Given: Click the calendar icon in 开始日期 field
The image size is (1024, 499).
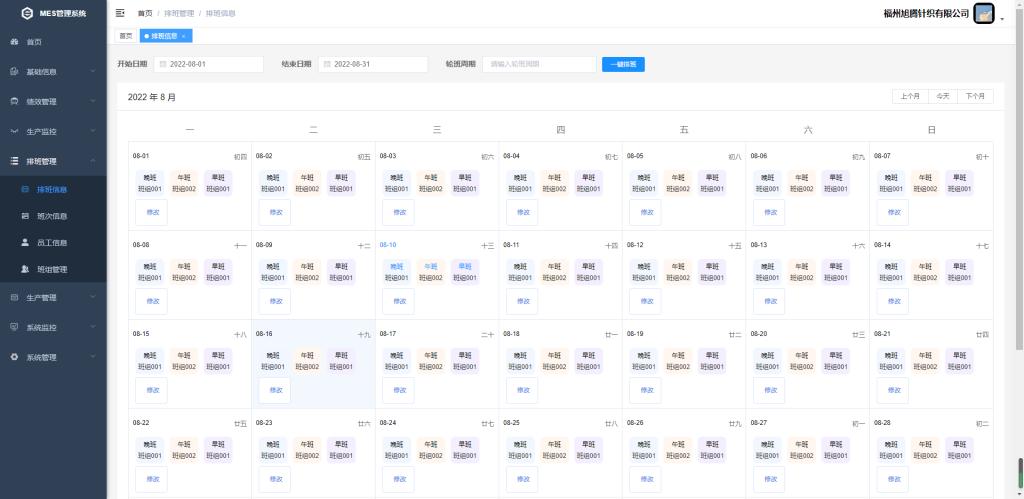Looking at the screenshot, I should pyautogui.click(x=162, y=64).
